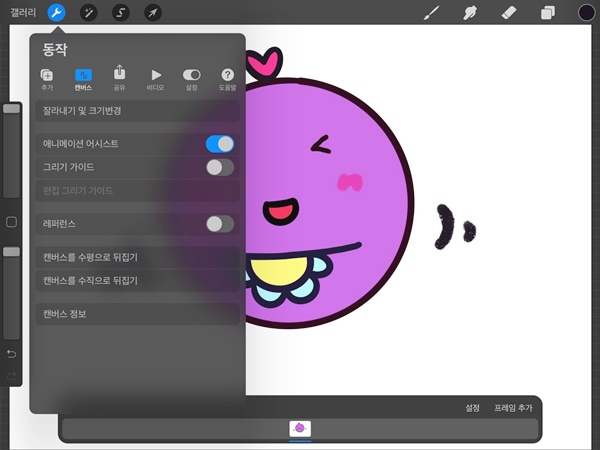Select the Smudge finger tool
The height and width of the screenshot is (450, 600).
470,13
